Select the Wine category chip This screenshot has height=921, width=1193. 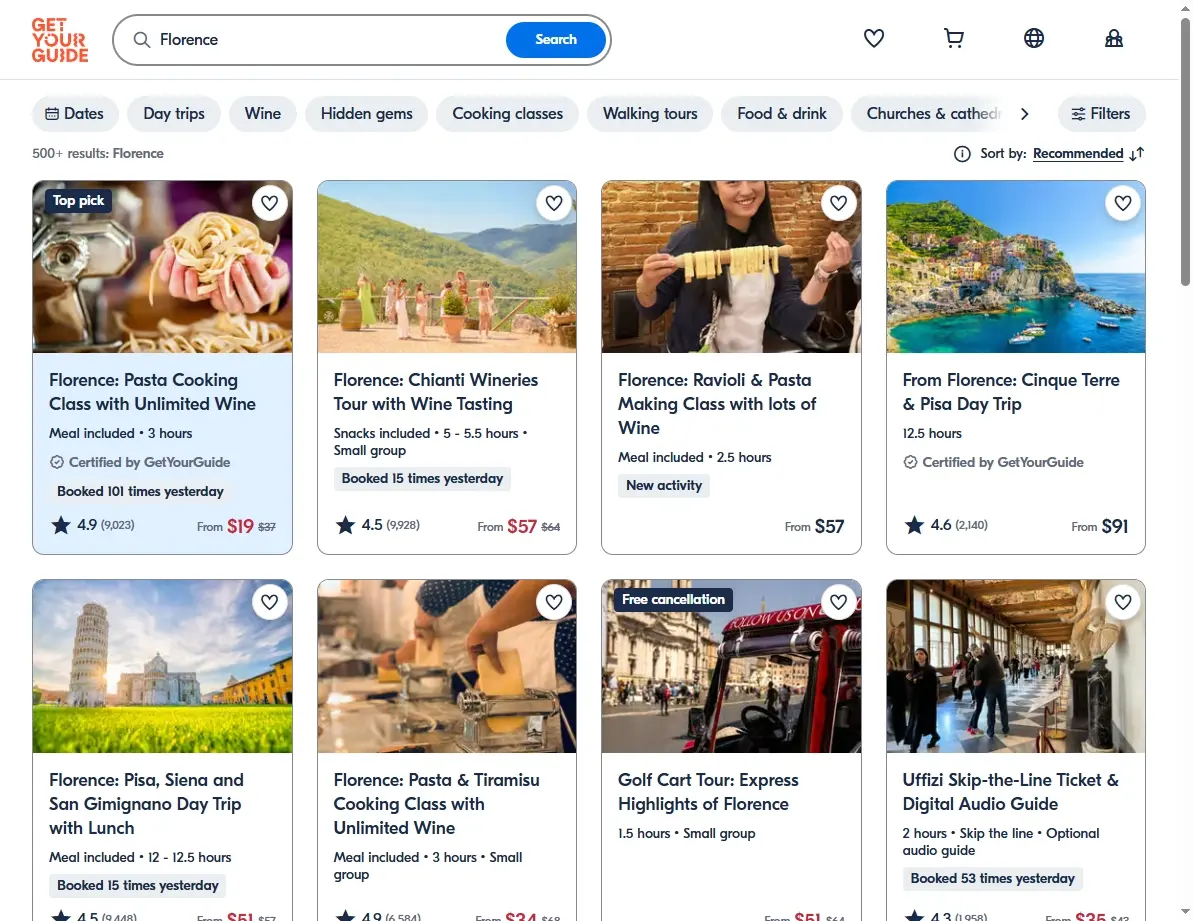[x=262, y=114]
